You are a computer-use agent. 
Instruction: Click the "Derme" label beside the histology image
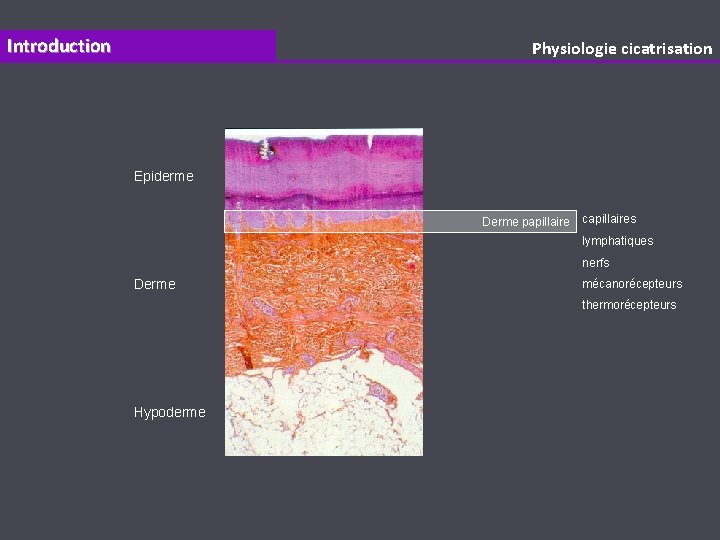coord(155,284)
